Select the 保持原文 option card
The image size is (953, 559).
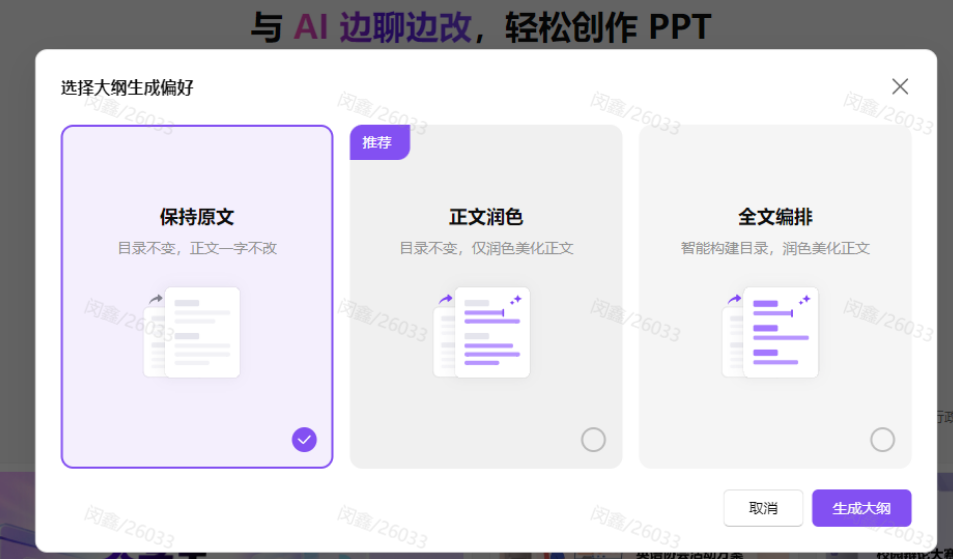pos(197,297)
